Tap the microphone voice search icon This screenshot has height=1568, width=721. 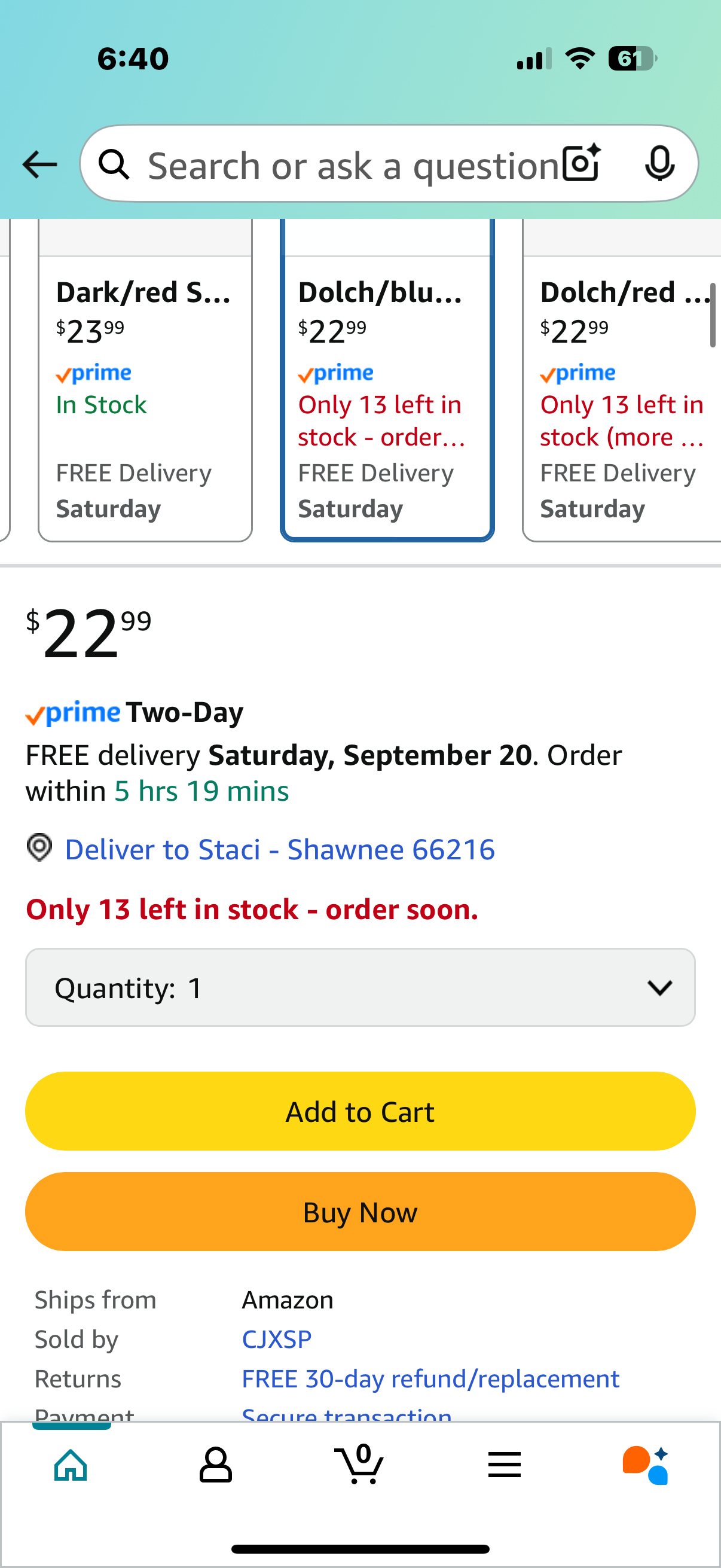click(x=659, y=164)
